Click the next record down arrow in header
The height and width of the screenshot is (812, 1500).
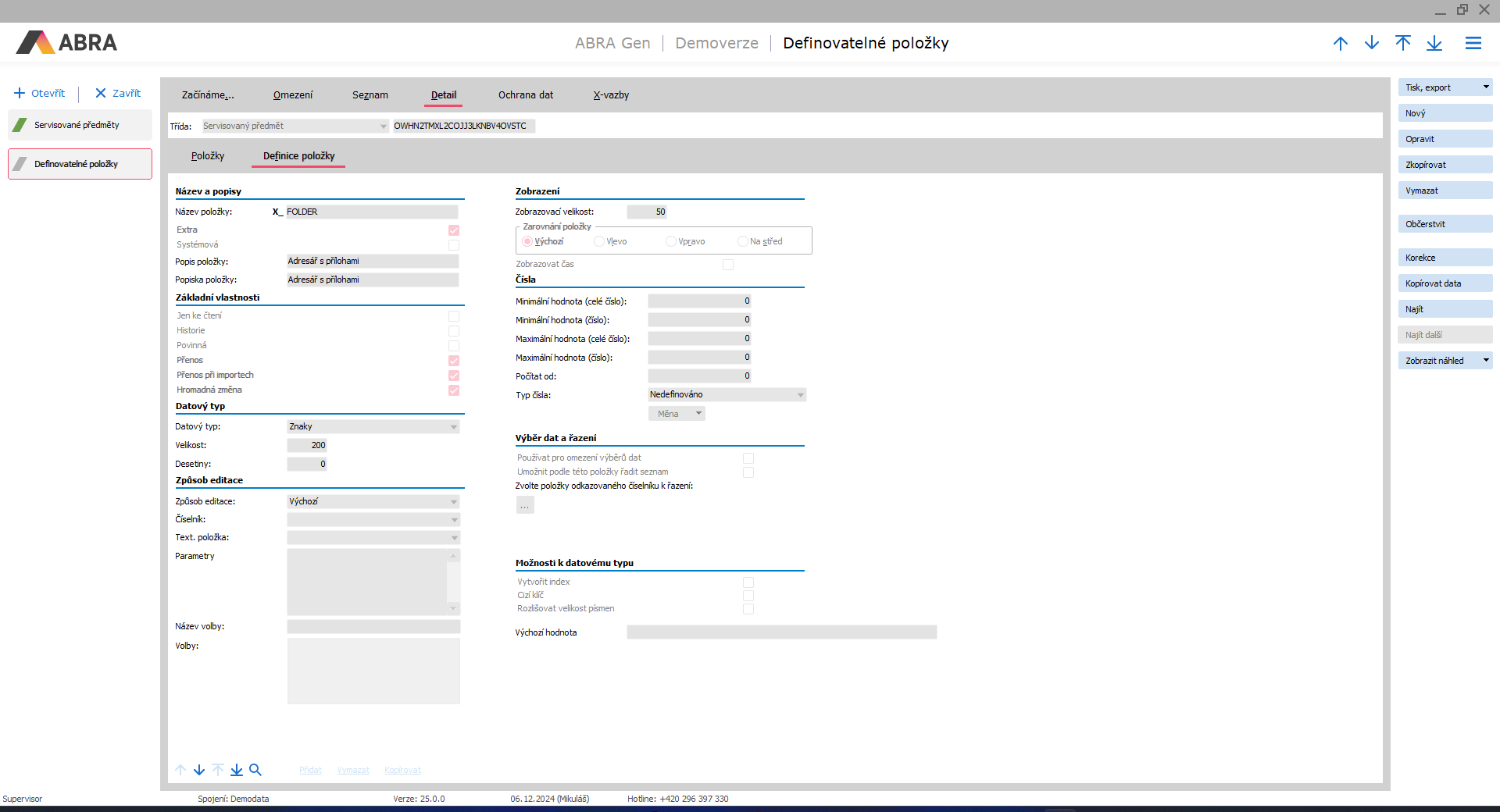[x=1372, y=44]
